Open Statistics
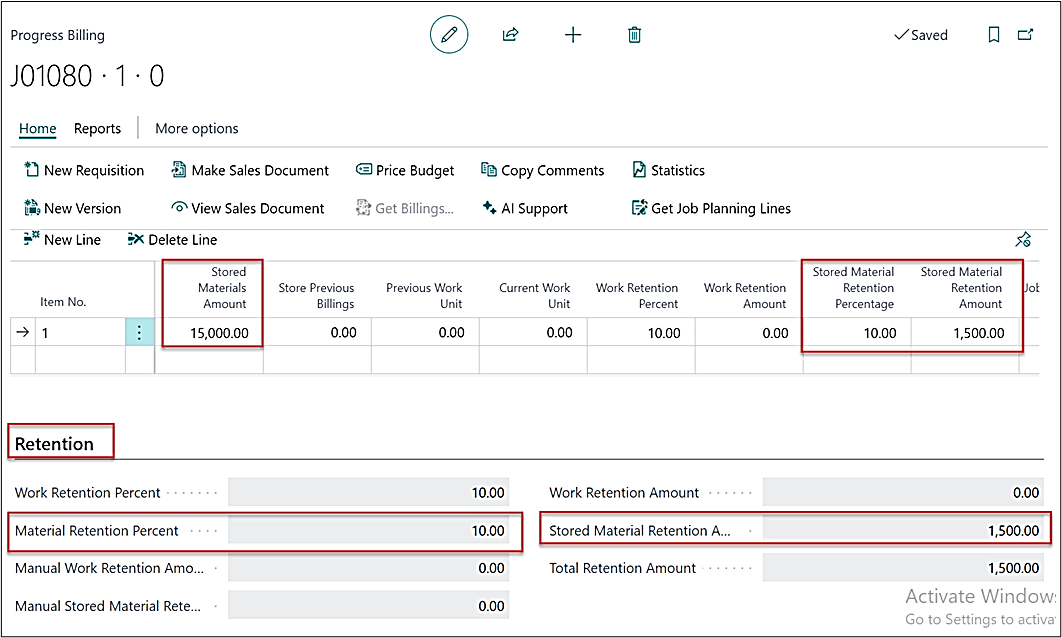Screen dimensions: 1062x638 (668, 170)
